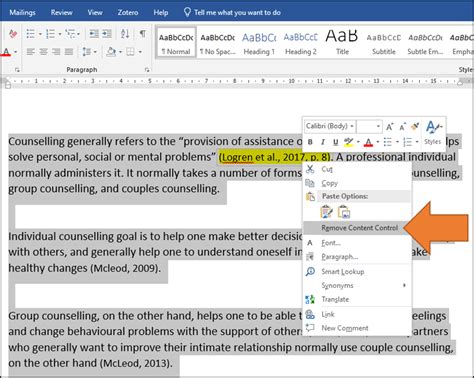Toggle Bold in the mini toolbar
The width and height of the screenshot is (474, 378).
point(310,142)
